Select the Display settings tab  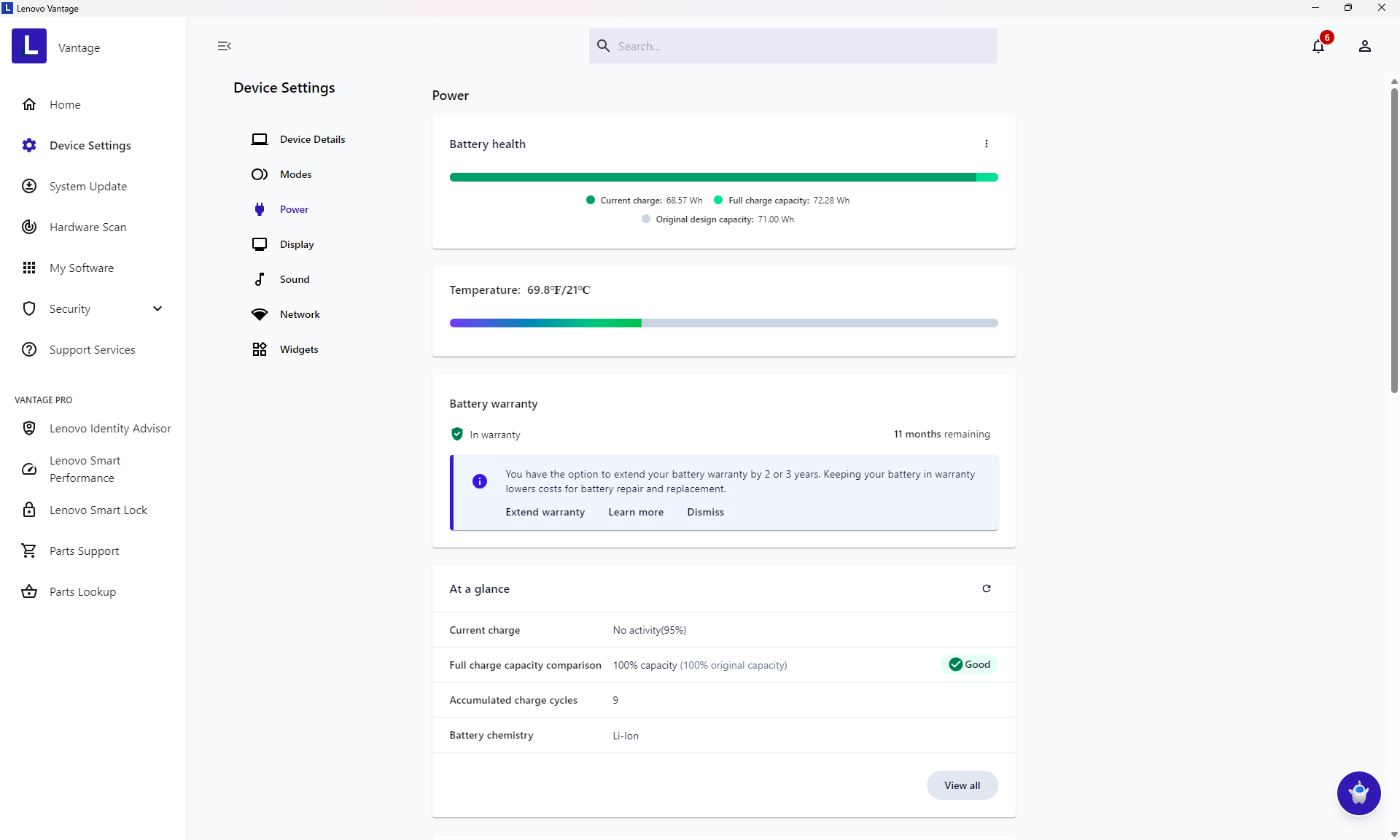[297, 244]
